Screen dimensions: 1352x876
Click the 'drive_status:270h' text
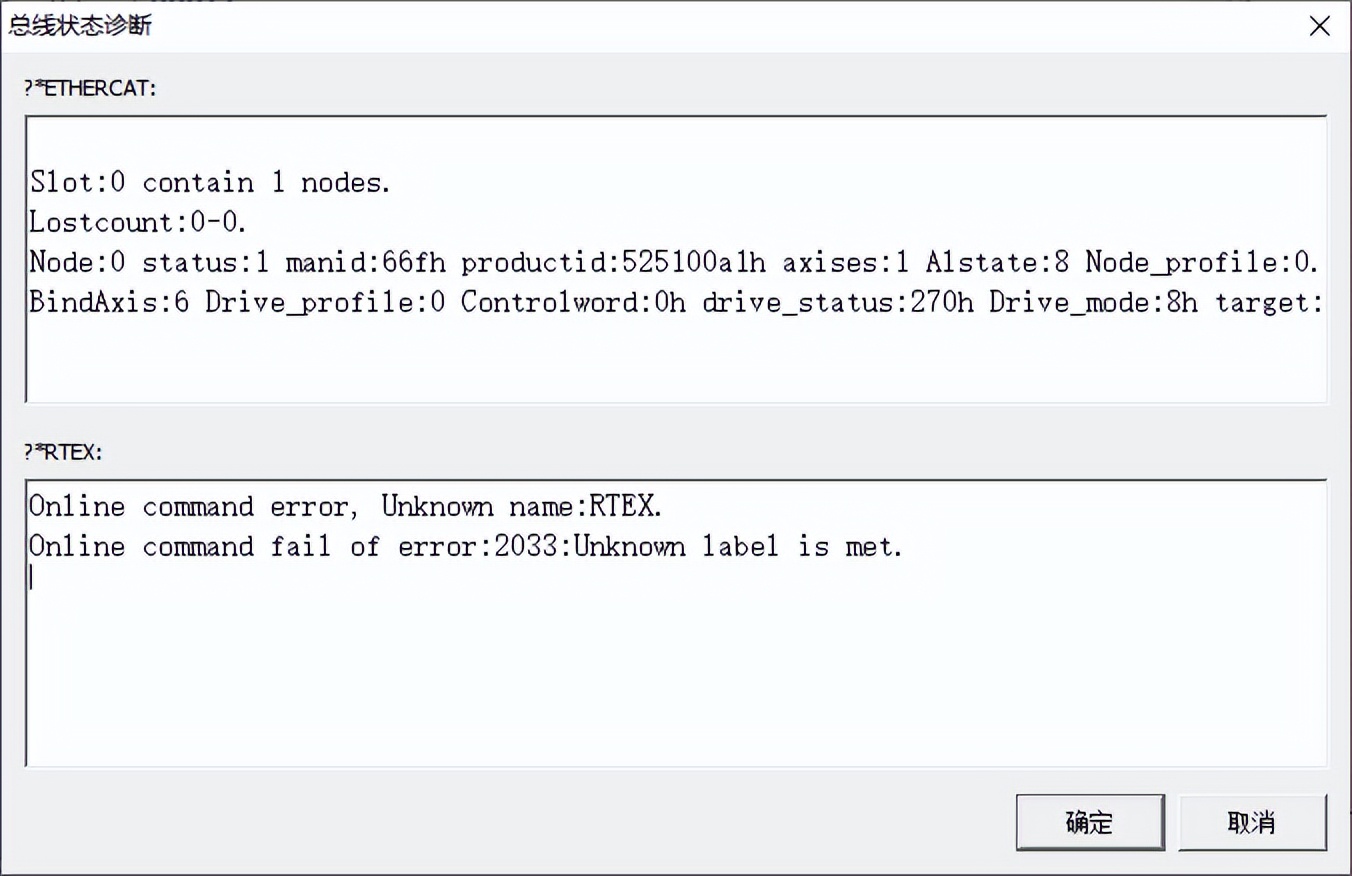[837, 303]
